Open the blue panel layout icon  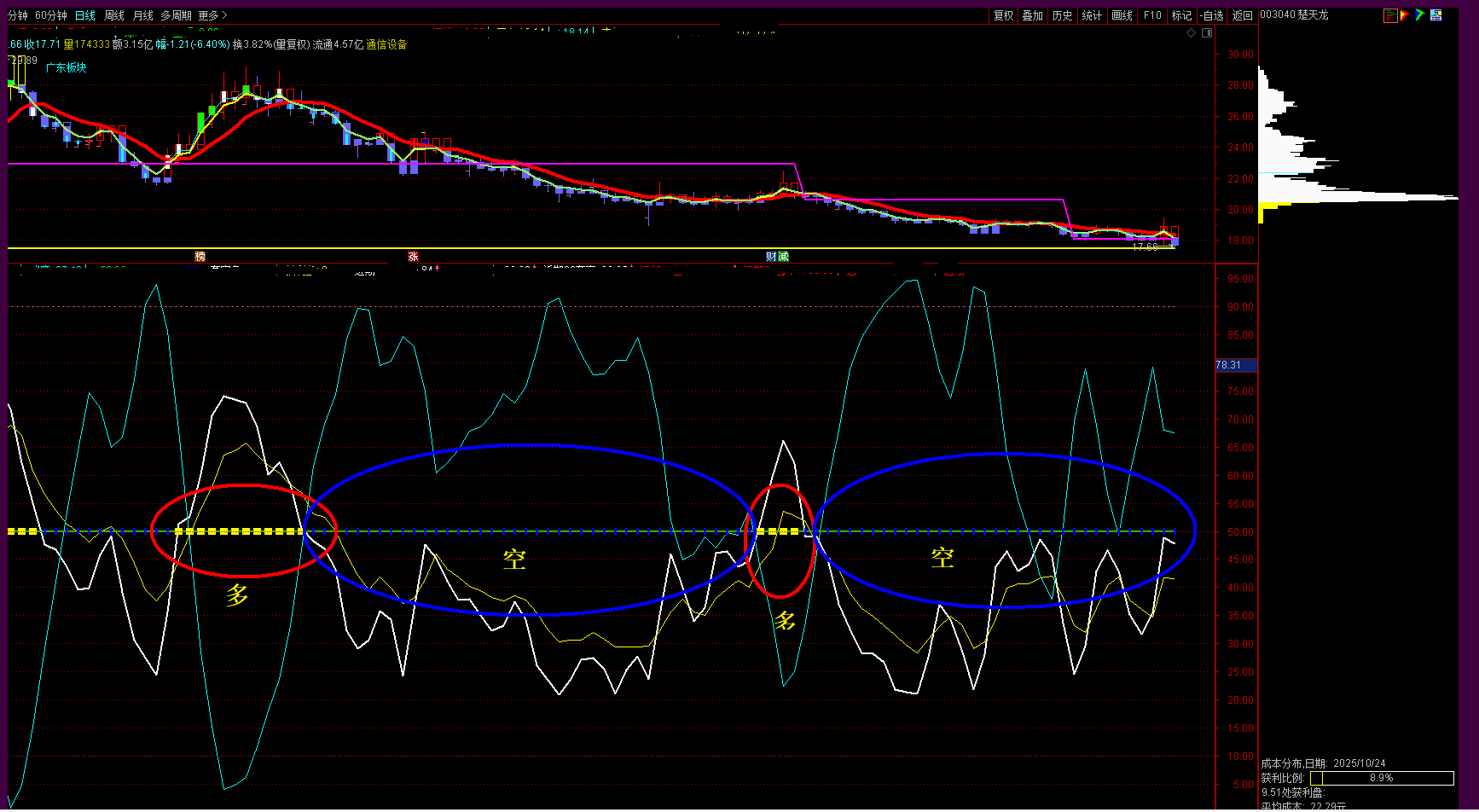pos(1436,15)
